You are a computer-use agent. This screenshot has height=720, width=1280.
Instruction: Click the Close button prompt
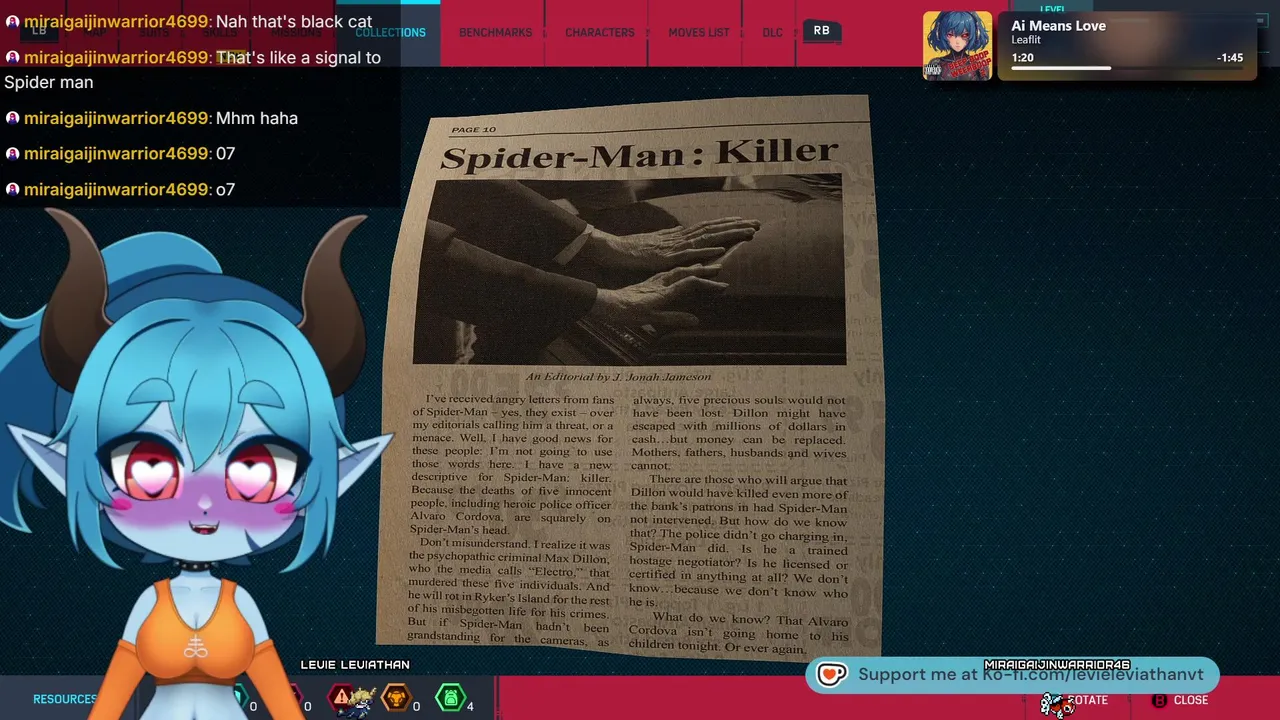tap(1180, 700)
